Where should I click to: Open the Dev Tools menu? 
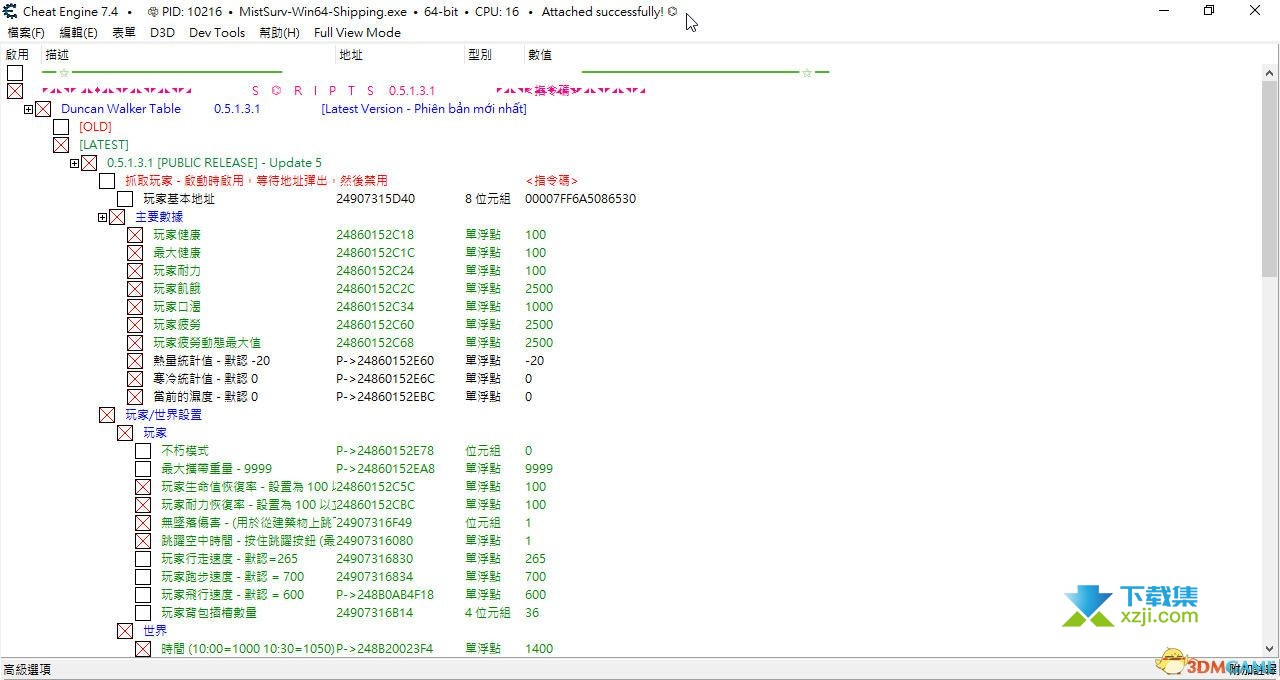point(217,32)
